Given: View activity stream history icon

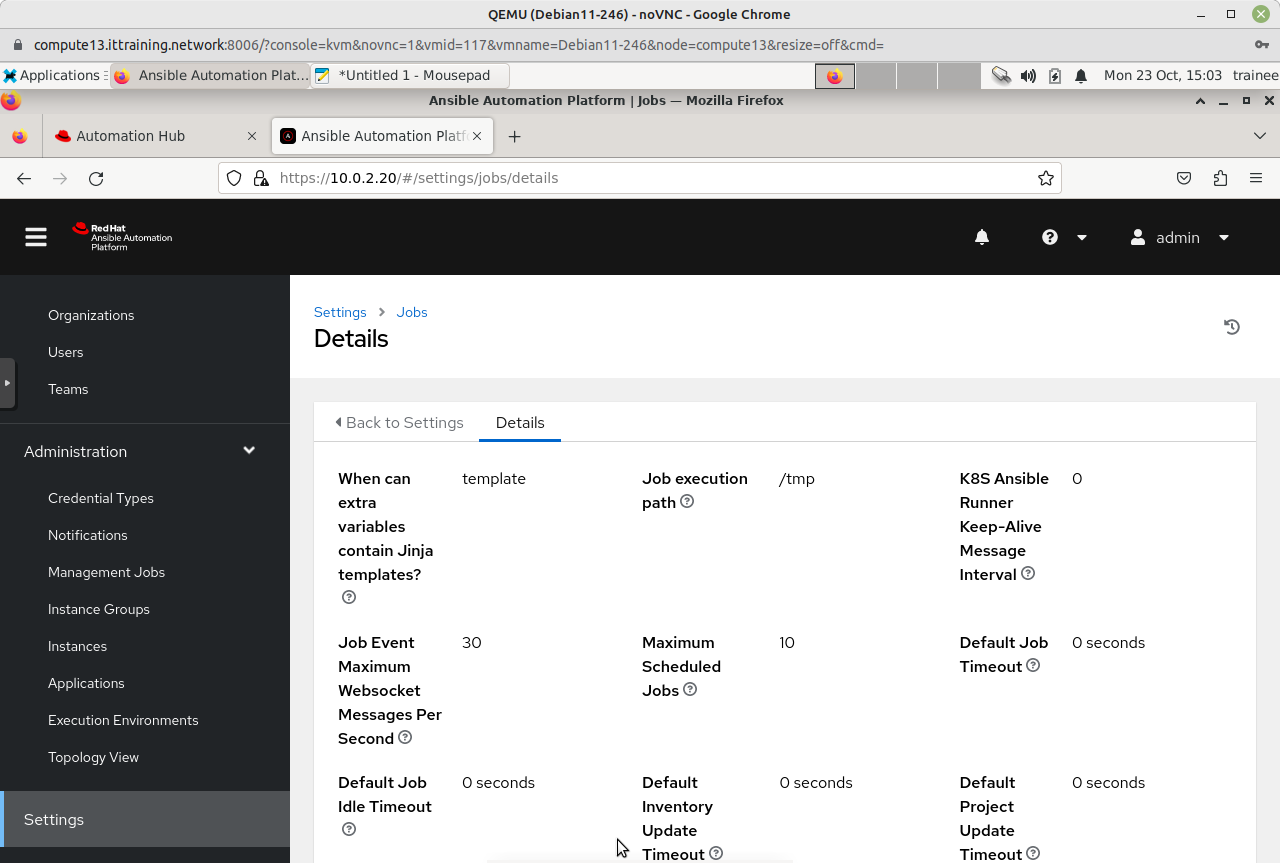Looking at the screenshot, I should pos(1232,327).
